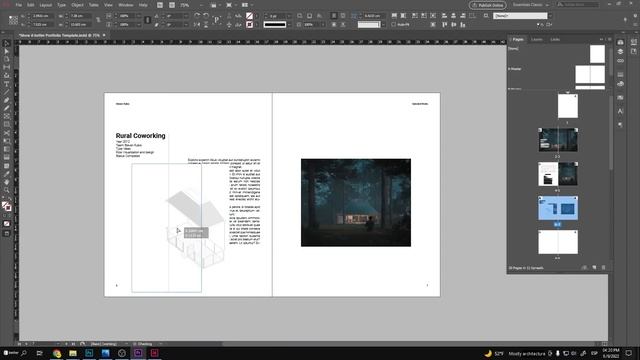The image size is (640, 360).
Task: Select the Eyedropper tool
Action: pos(7,174)
